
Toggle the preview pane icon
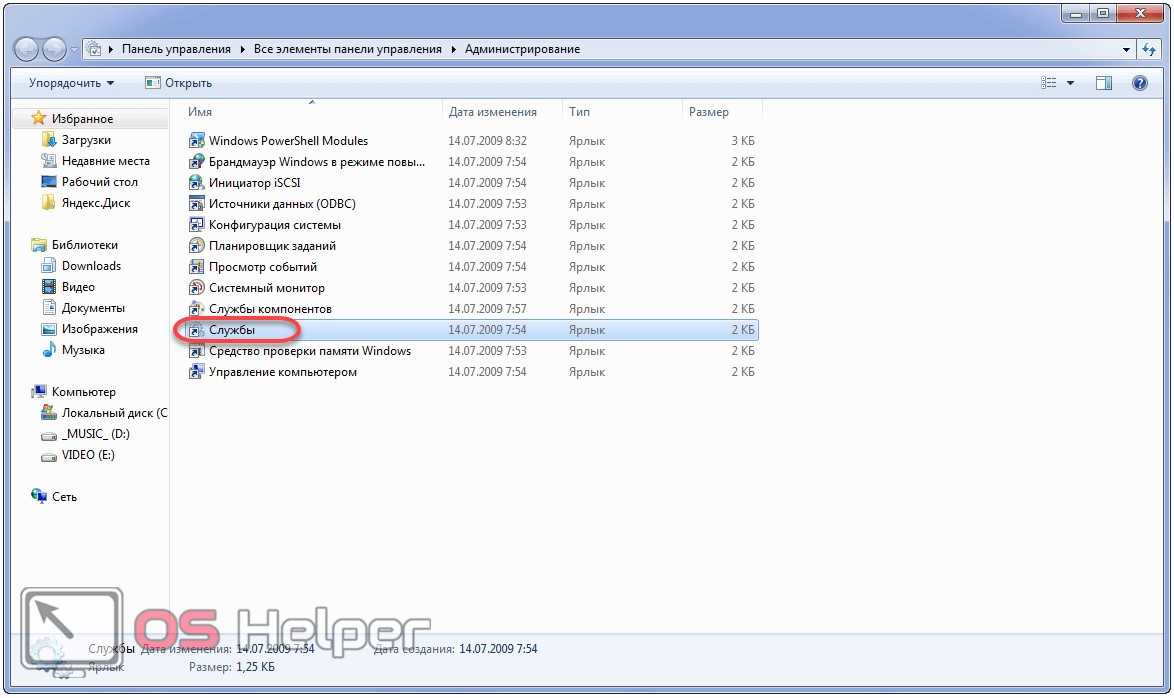tap(1104, 83)
